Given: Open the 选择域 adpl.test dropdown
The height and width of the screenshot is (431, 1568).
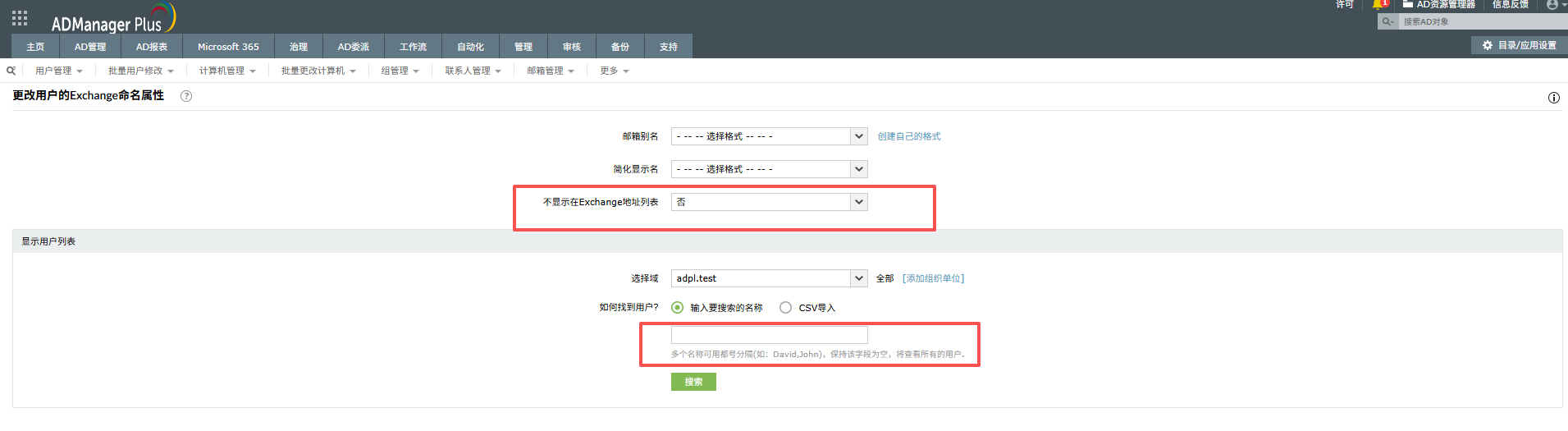Looking at the screenshot, I should [769, 278].
